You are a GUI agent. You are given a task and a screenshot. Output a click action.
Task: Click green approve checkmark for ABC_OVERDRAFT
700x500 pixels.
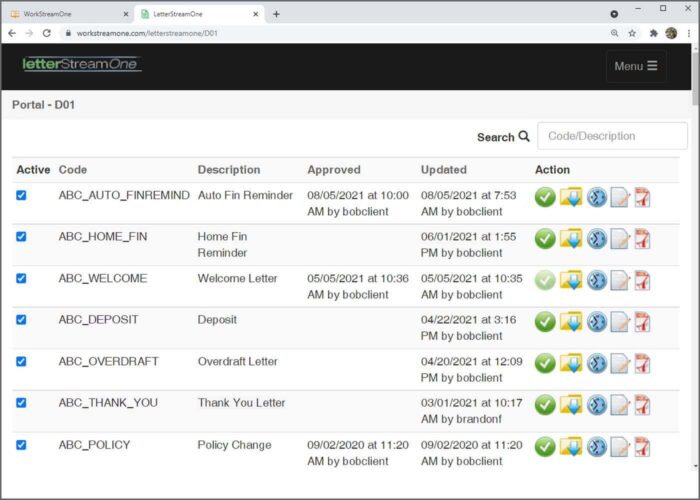545,363
